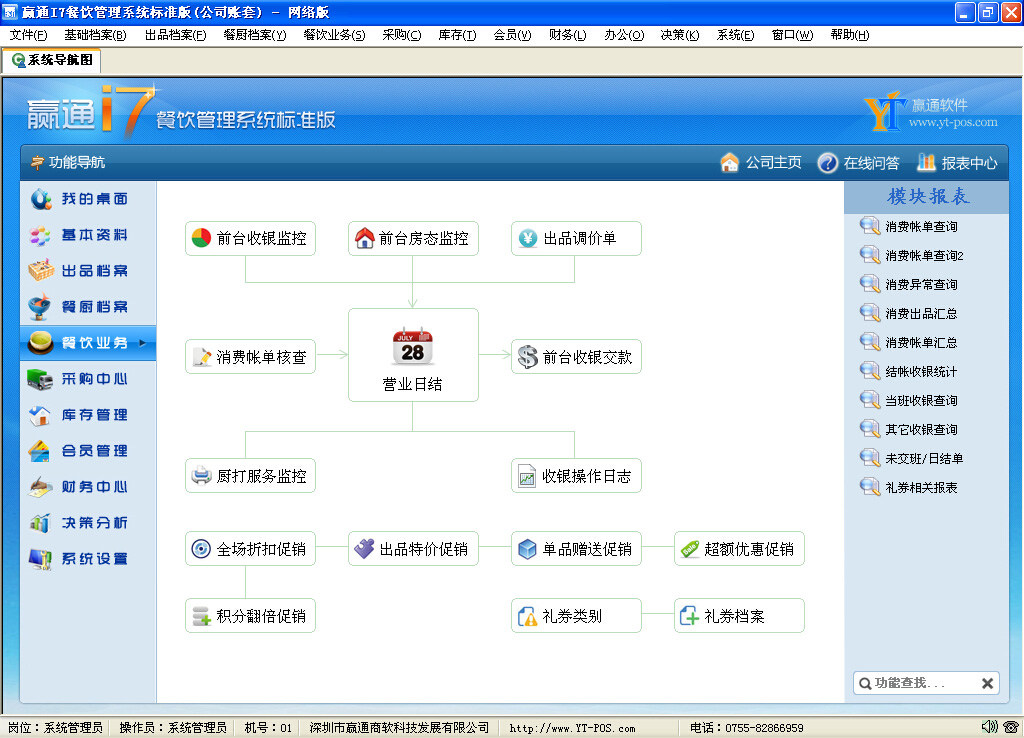Open 礼券档案 module
This screenshot has height=738, width=1024.
(x=739, y=615)
